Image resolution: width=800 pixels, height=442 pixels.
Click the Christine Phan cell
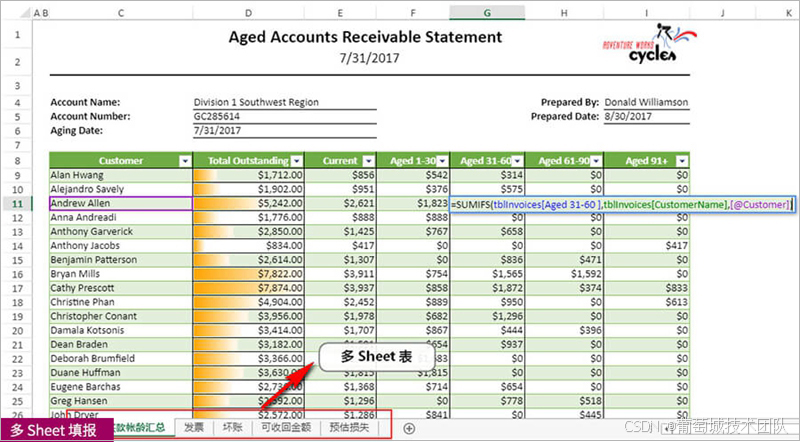coord(121,302)
